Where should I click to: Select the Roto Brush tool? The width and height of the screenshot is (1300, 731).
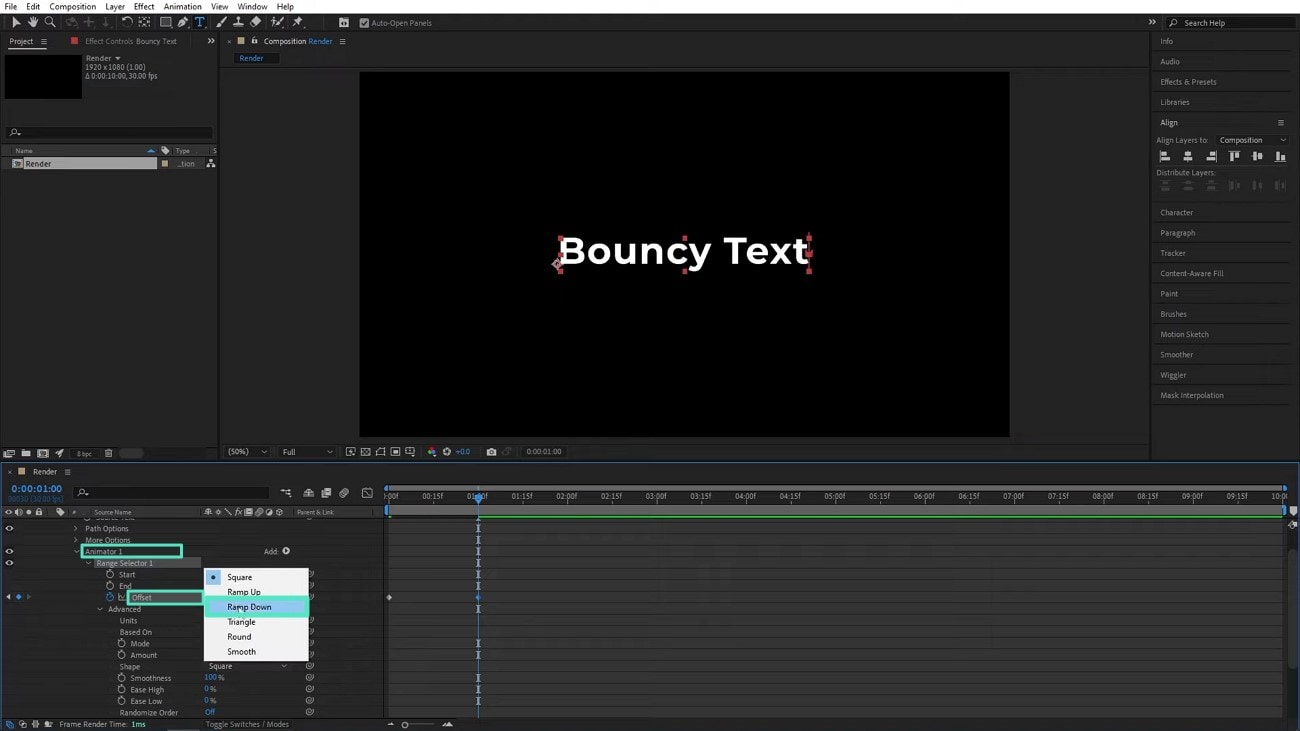pos(278,22)
